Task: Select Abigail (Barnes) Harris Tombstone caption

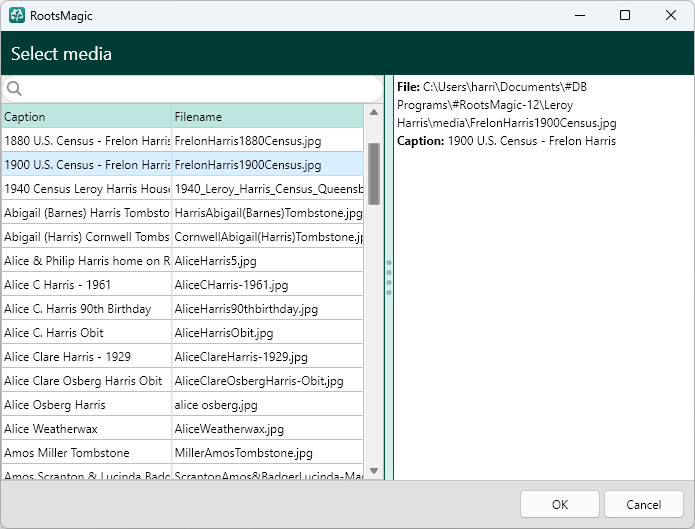Action: 87,213
